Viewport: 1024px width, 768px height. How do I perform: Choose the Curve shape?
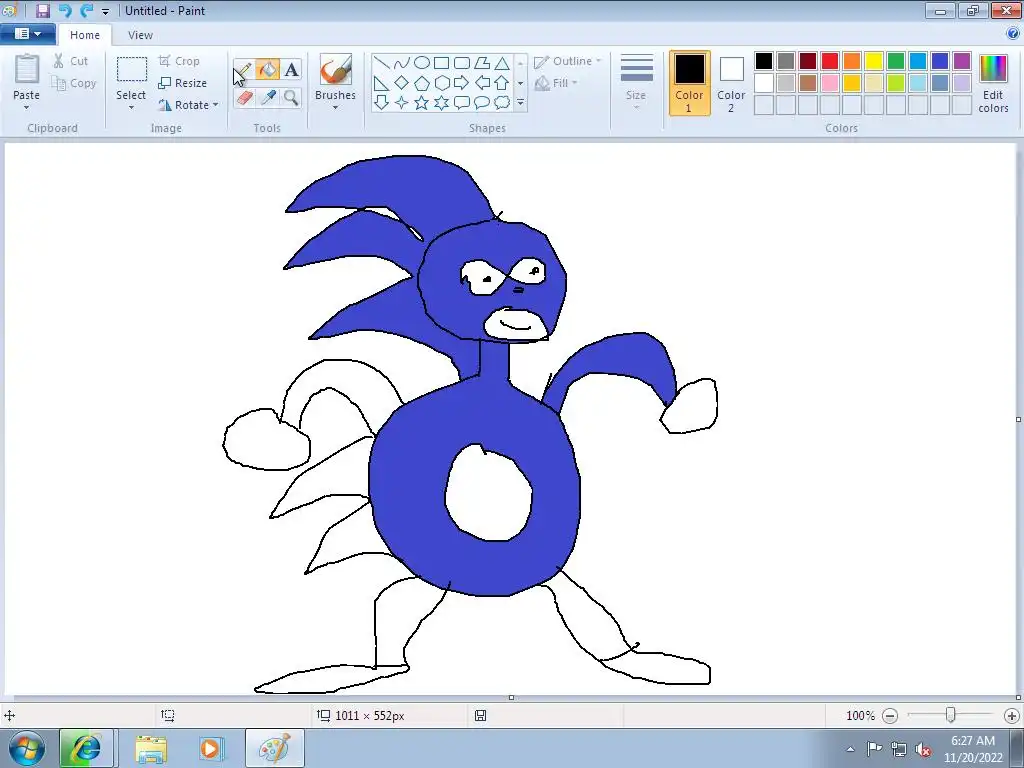(402, 63)
